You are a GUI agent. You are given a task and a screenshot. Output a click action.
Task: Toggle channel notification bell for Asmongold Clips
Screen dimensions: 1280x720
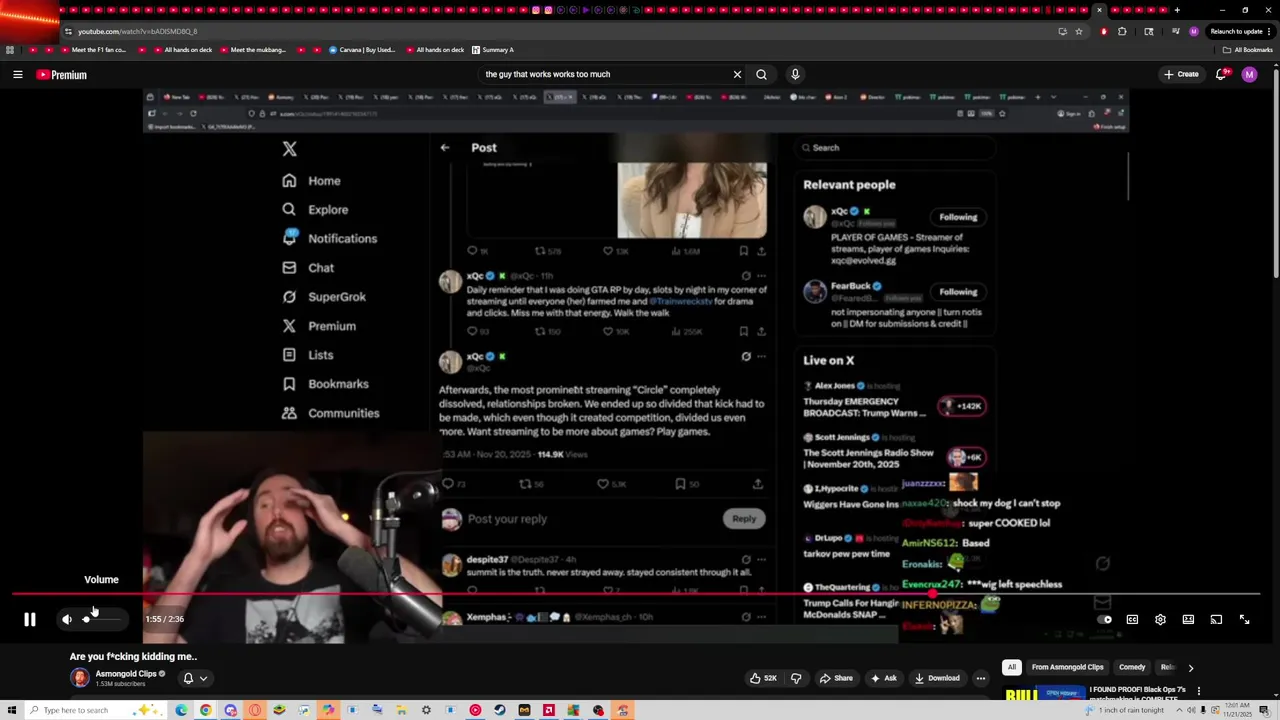pyautogui.click(x=188, y=678)
